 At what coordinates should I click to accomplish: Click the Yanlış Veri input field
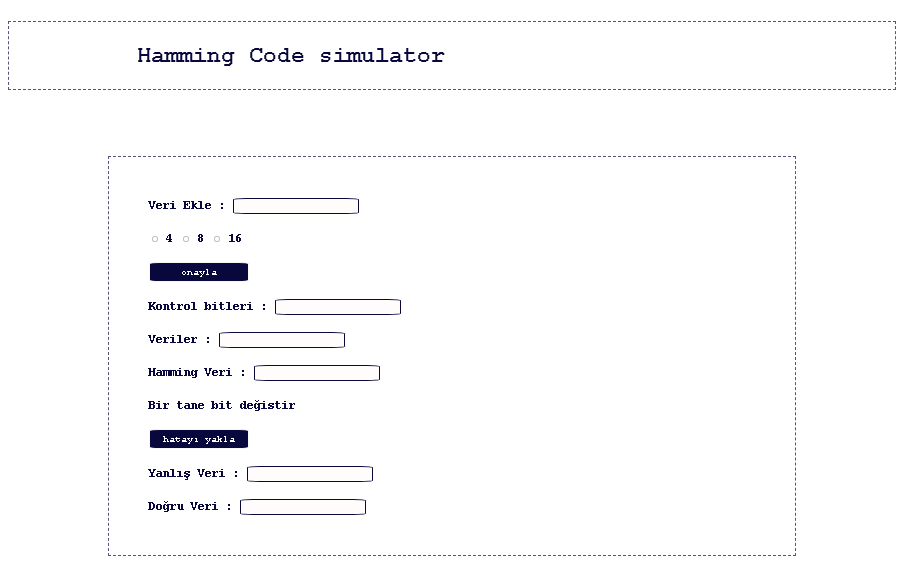pos(309,473)
